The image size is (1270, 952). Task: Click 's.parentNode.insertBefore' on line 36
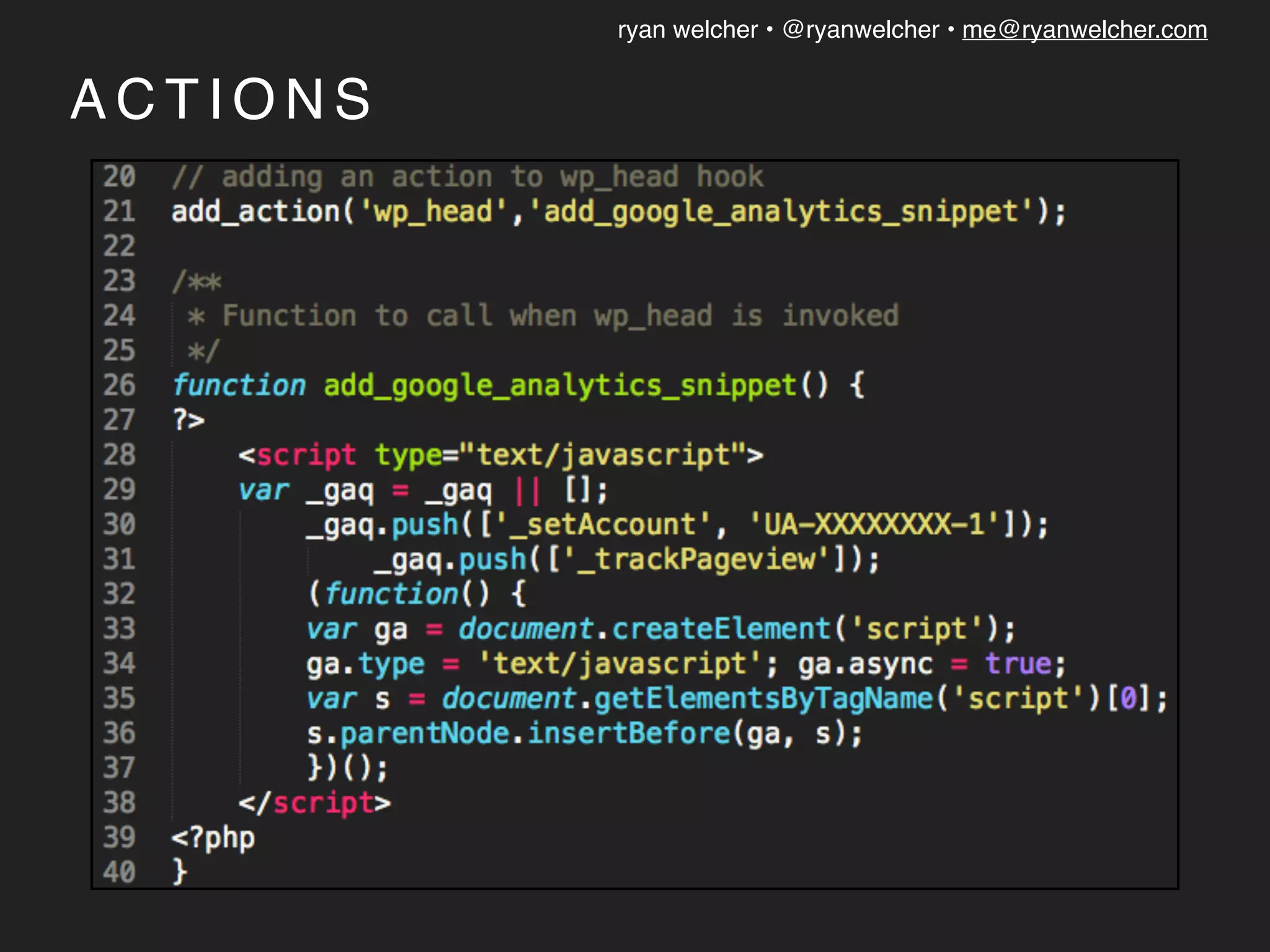coord(518,734)
